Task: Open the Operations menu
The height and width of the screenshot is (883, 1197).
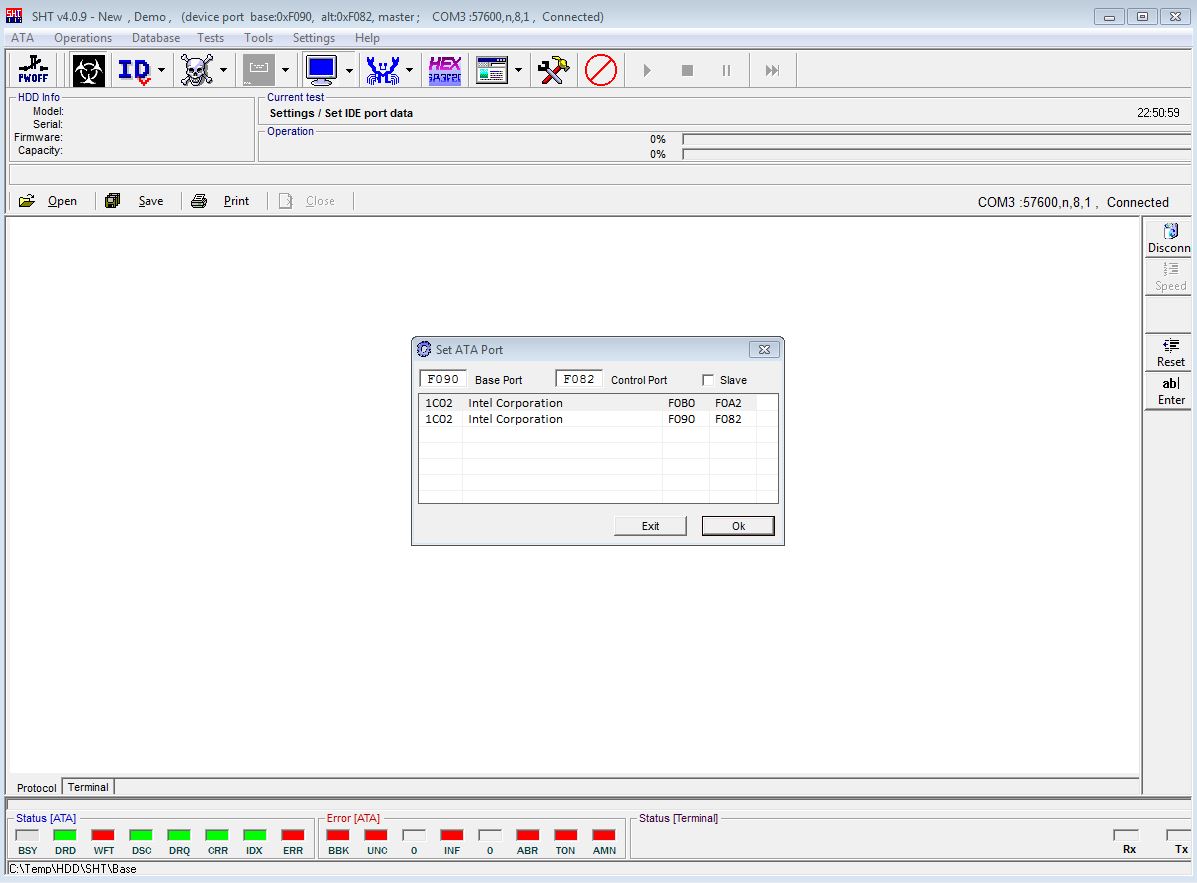Action: coord(83,38)
